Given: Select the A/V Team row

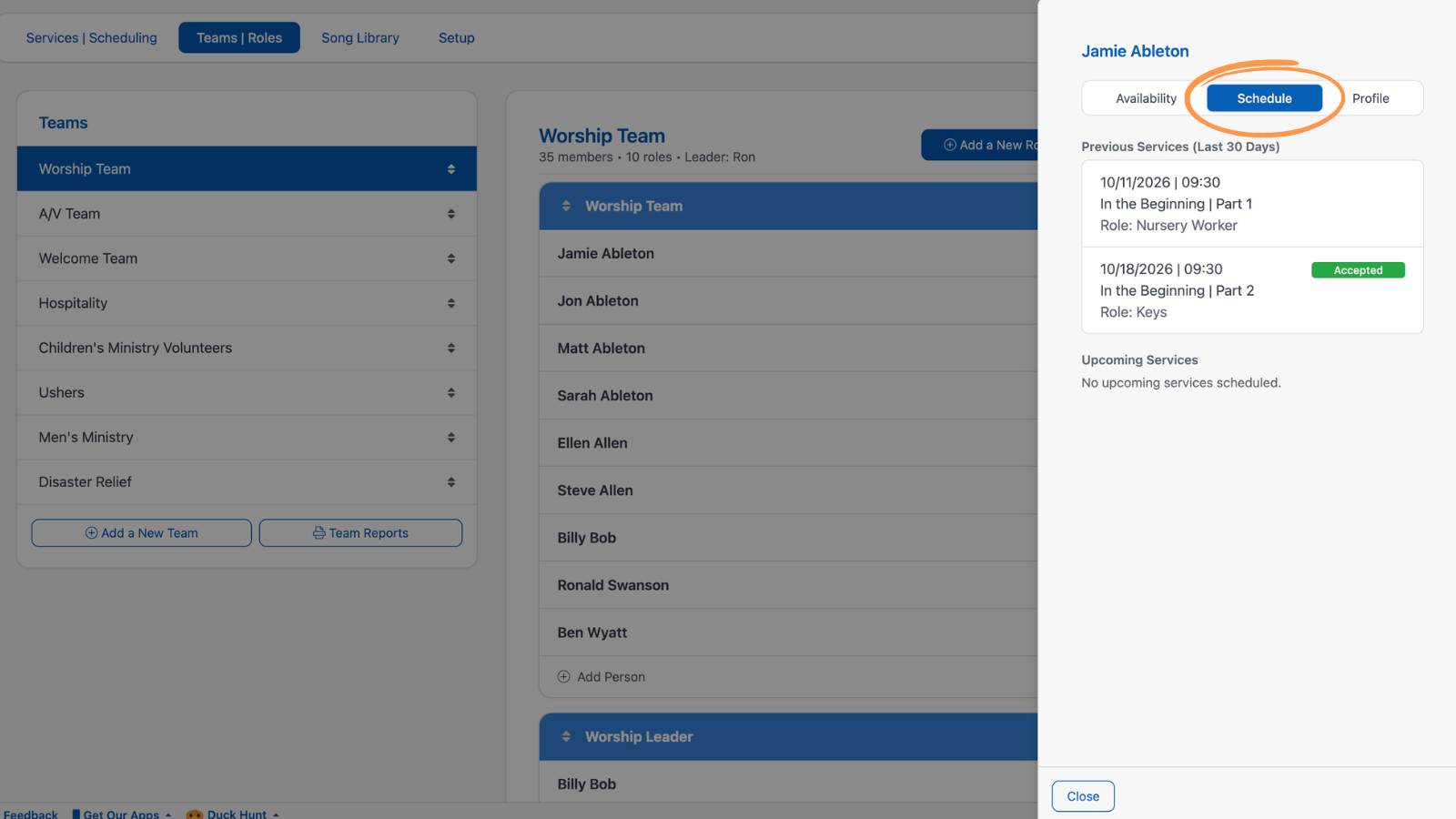Looking at the screenshot, I should pyautogui.click(x=247, y=214).
